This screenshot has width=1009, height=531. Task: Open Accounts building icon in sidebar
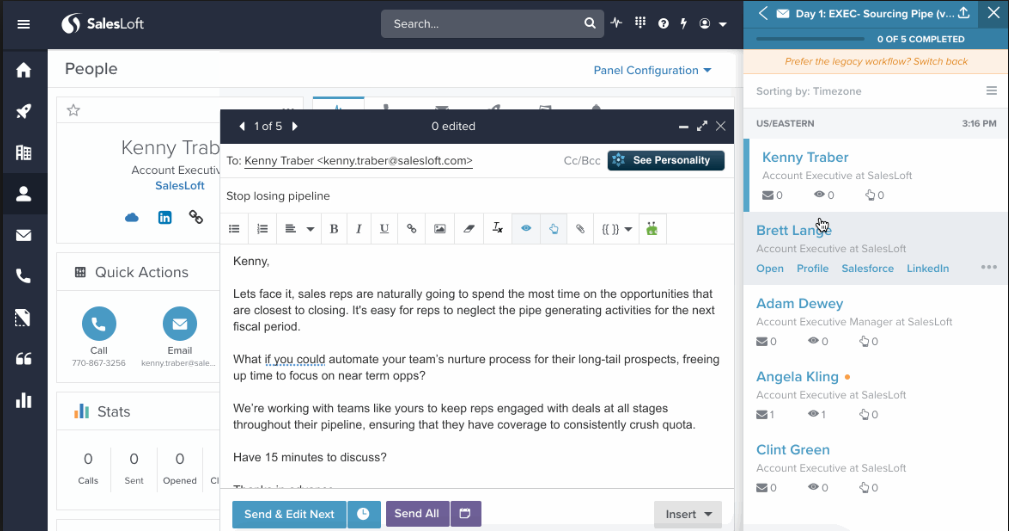(x=23, y=153)
